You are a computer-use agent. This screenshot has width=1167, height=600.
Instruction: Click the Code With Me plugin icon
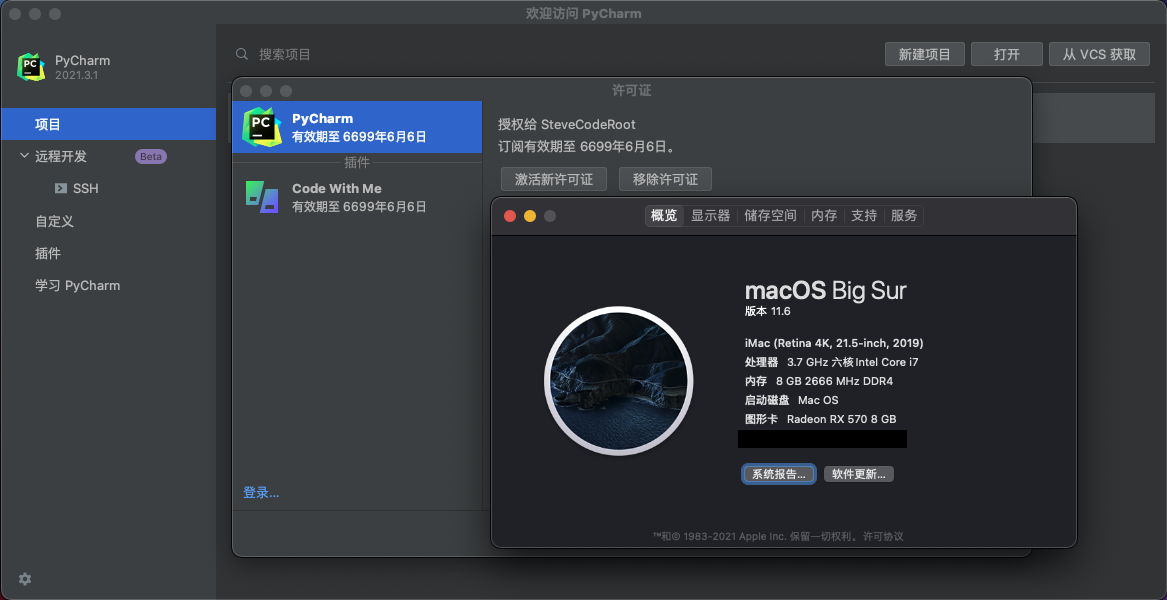[x=262, y=197]
